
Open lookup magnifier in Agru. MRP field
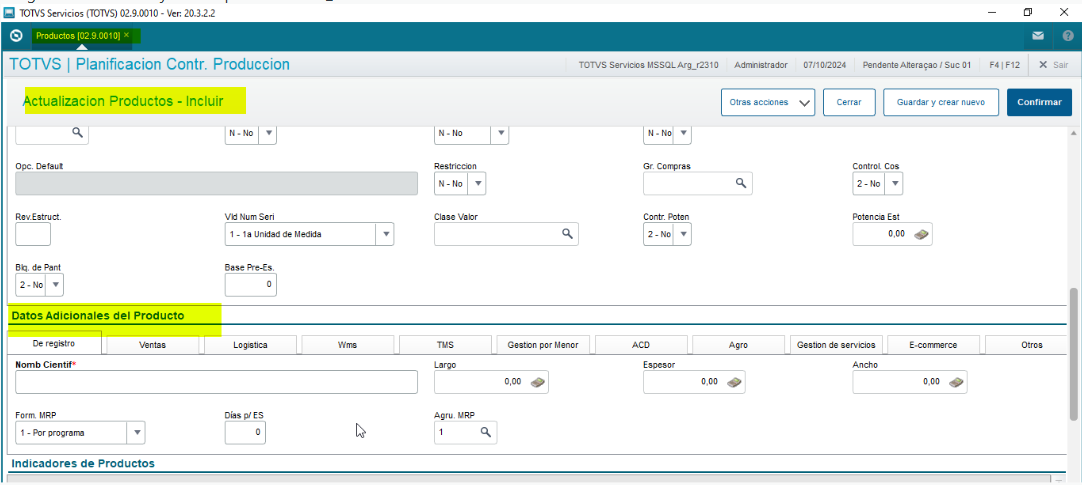pos(485,432)
